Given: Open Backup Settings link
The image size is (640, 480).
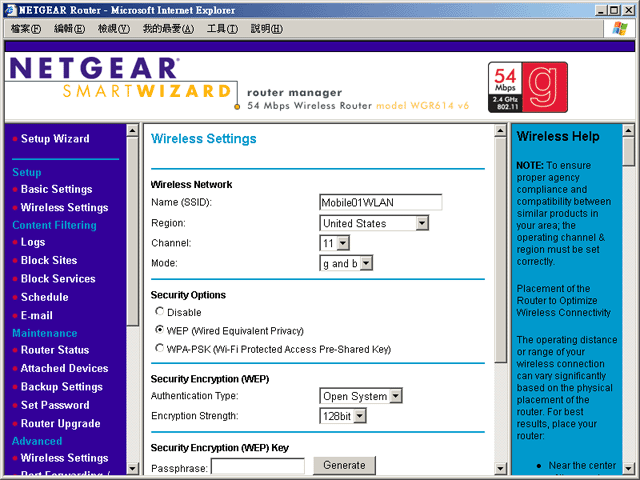Looking at the screenshot, I should tap(62, 387).
